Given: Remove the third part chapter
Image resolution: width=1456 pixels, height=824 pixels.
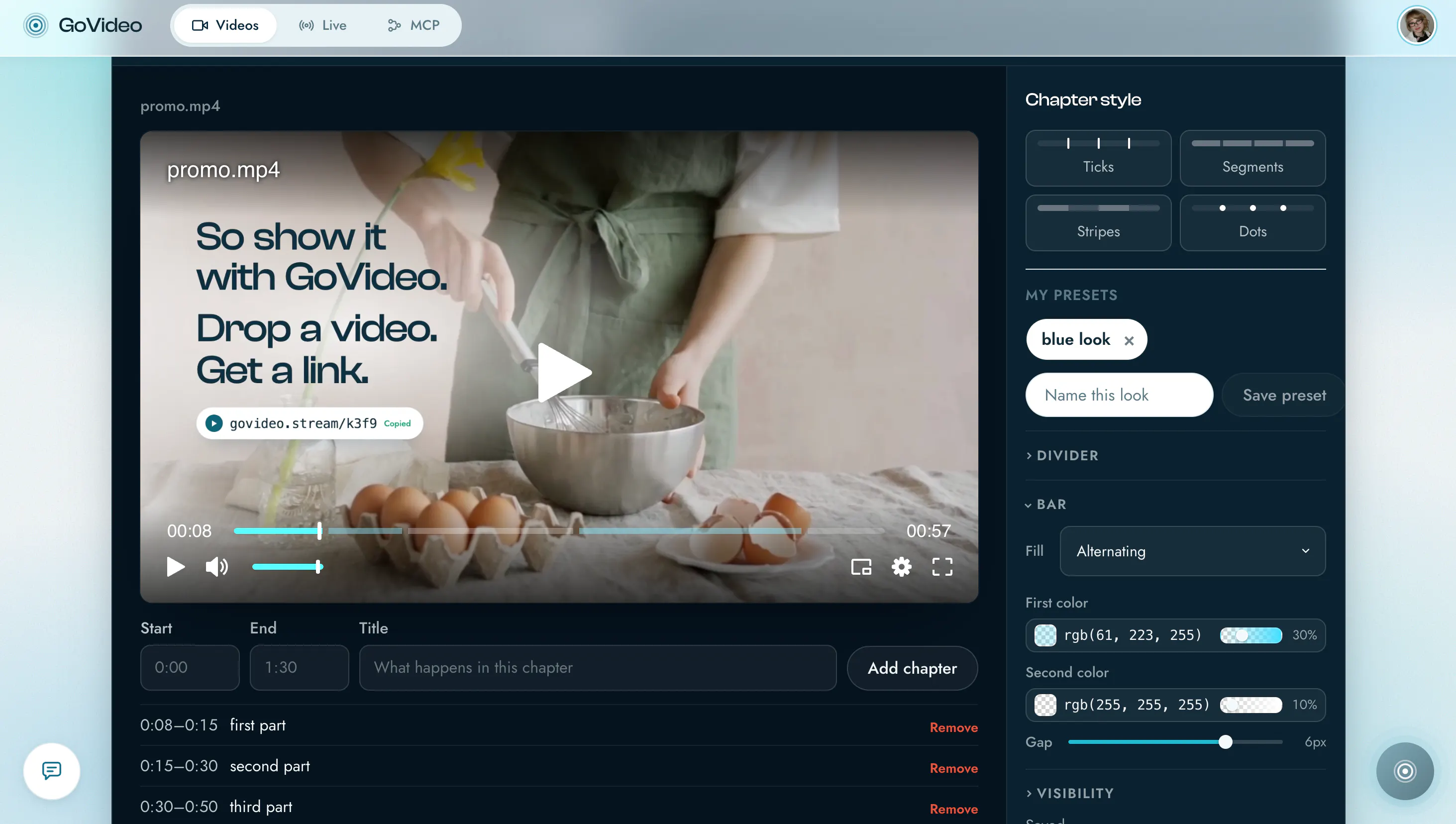Looking at the screenshot, I should coord(953,809).
